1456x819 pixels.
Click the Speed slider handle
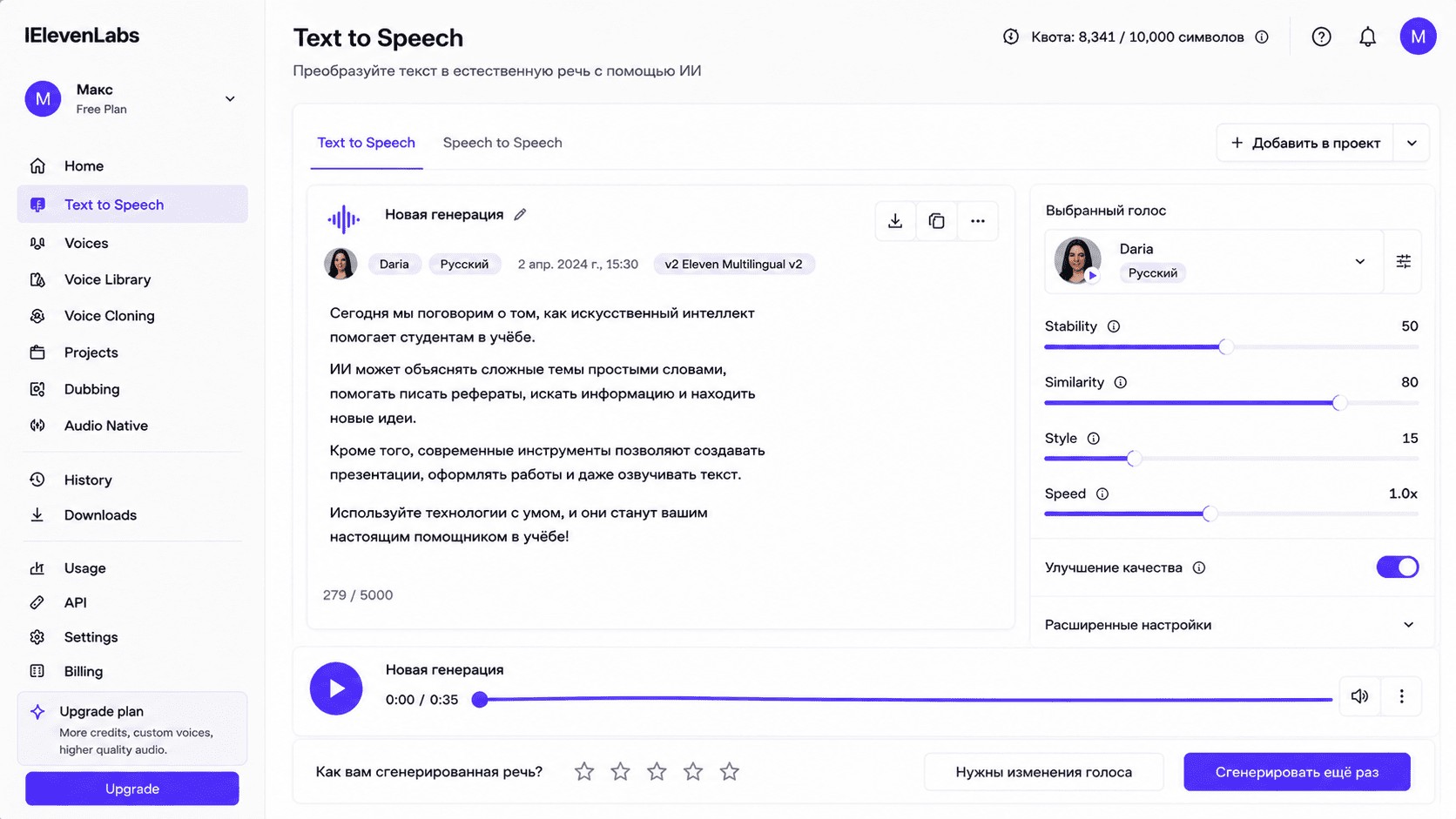pyautogui.click(x=1210, y=514)
